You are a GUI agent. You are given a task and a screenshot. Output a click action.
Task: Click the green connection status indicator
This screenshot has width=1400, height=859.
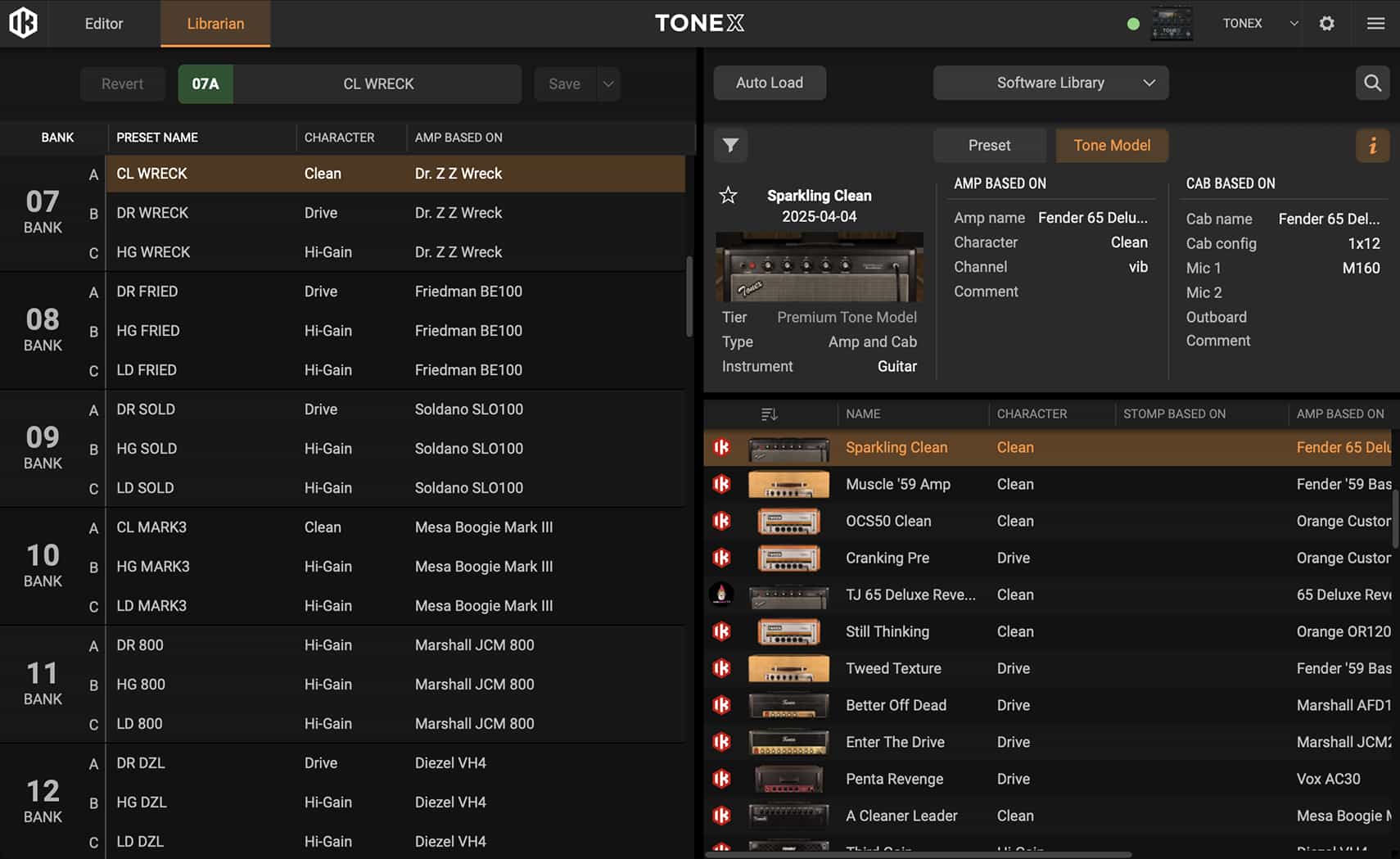point(1133,23)
